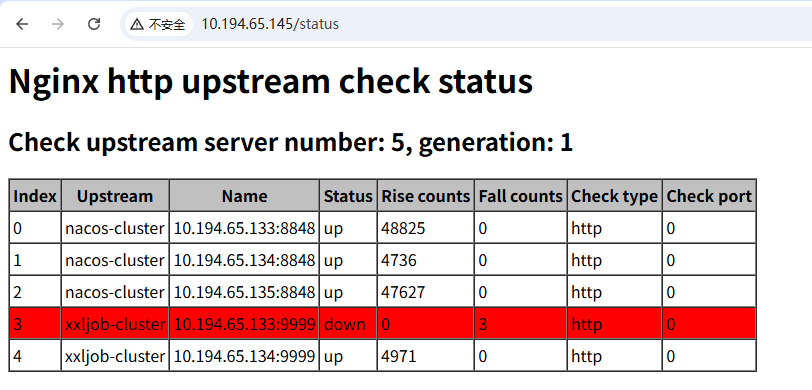This screenshot has width=812, height=390.
Task: Click 'http' check type for 10.194.65.133:8848
Action: (587, 228)
